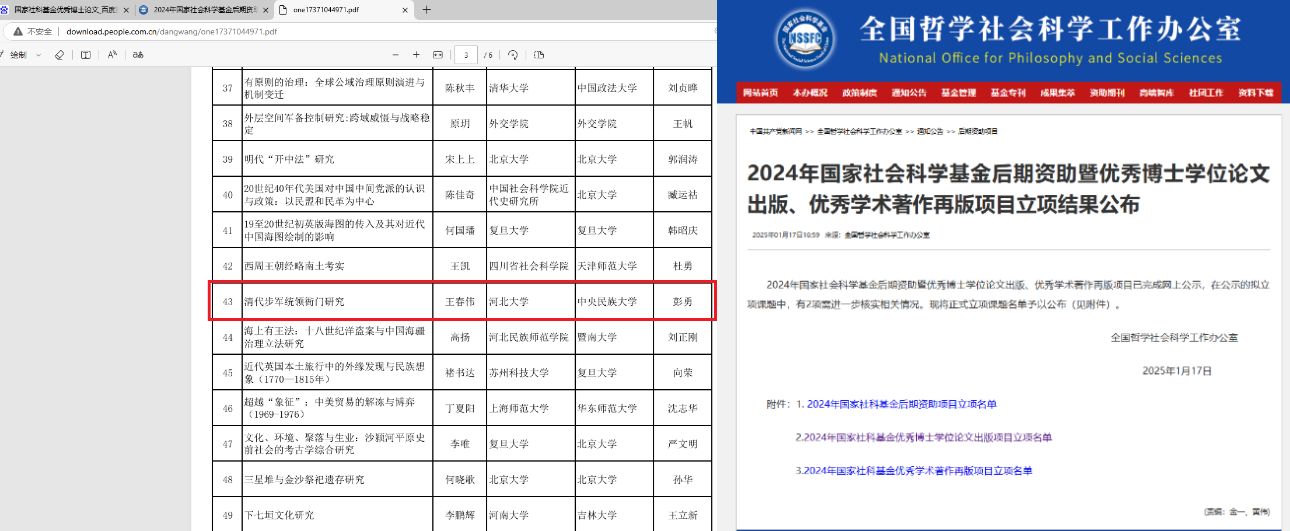Switch to the 2024年国家社会科学基金 browser tab

(200, 10)
